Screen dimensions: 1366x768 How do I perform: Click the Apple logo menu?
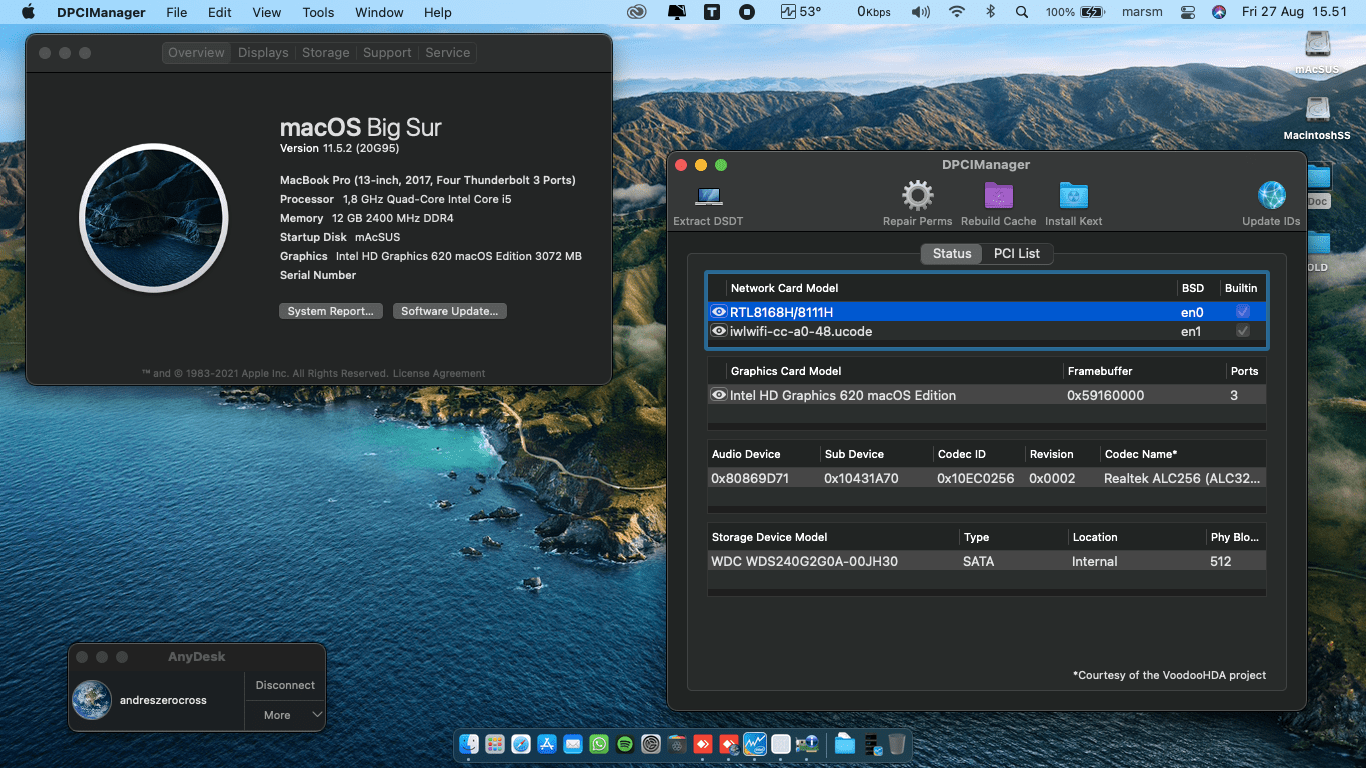(28, 12)
